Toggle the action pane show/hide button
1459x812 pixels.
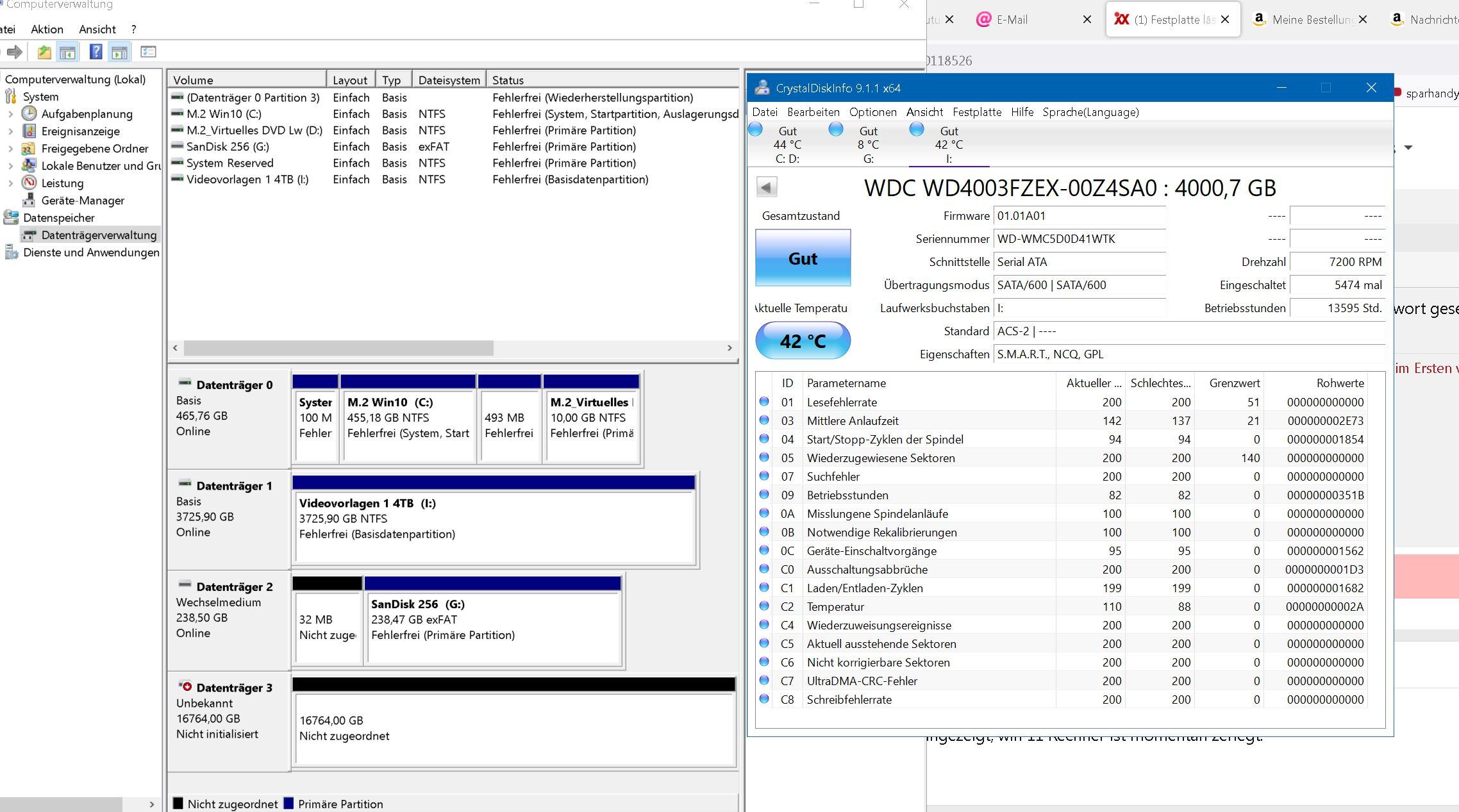pos(119,52)
